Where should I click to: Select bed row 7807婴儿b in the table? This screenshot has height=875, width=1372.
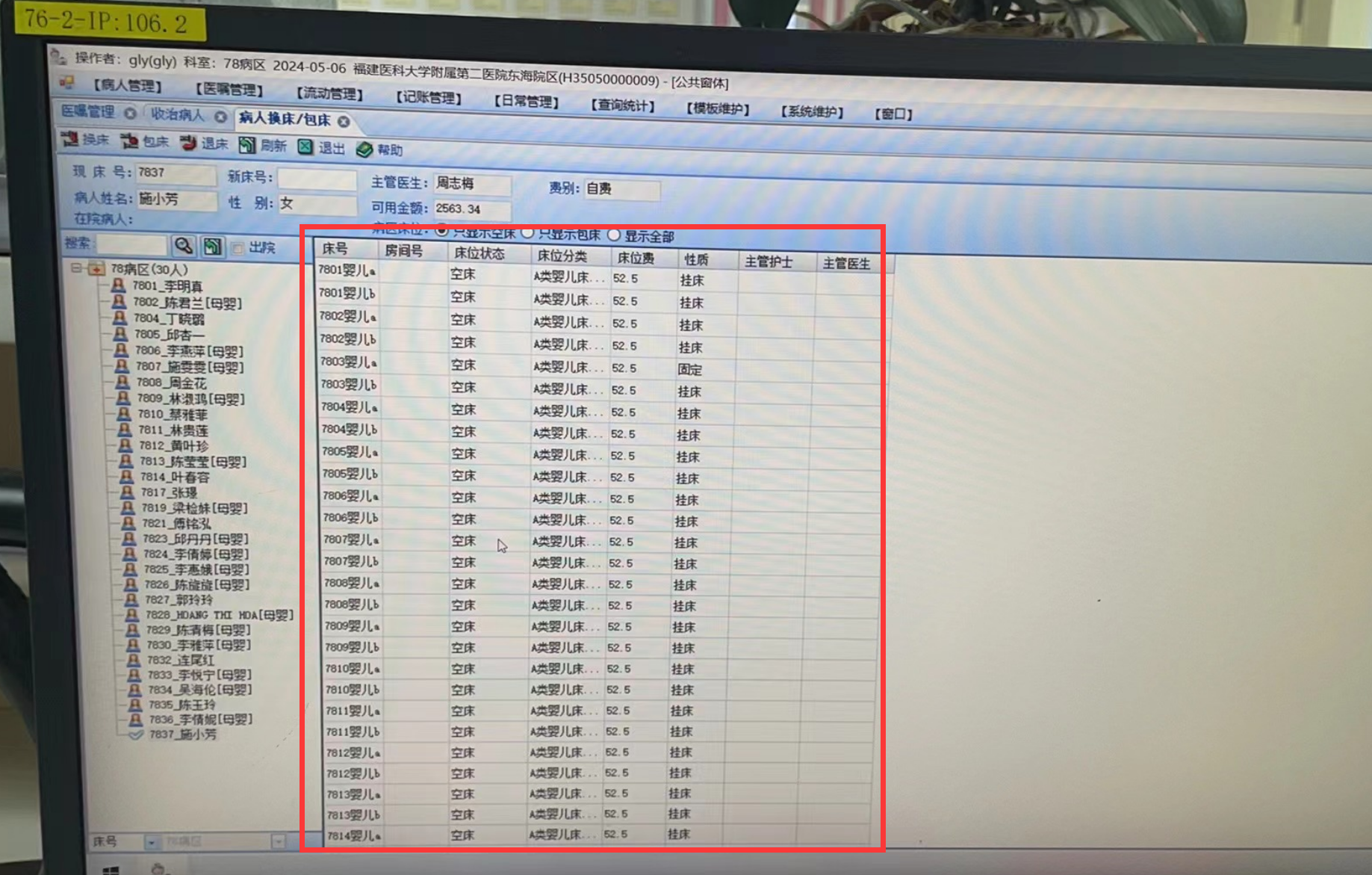(x=599, y=563)
